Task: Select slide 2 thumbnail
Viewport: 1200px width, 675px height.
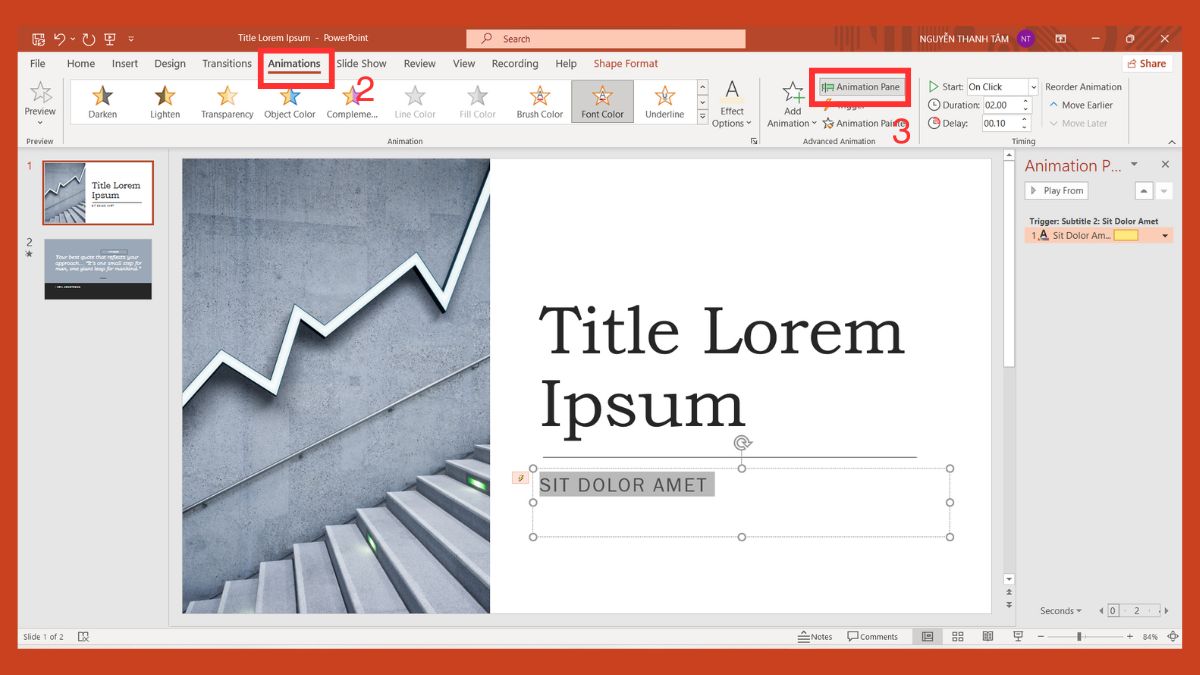Action: click(x=97, y=268)
